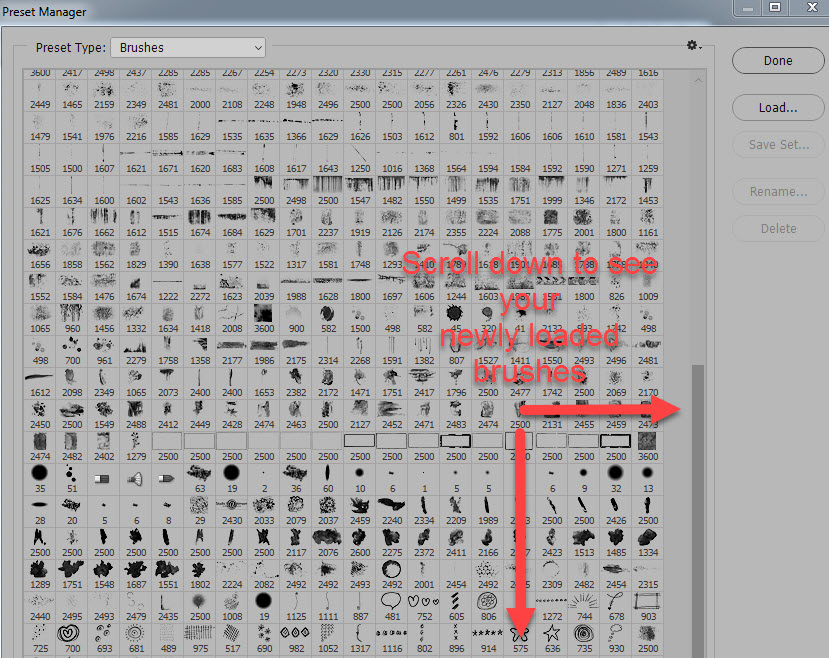Image resolution: width=829 pixels, height=658 pixels.
Task: Select the five stars brush labeled 914
Action: point(488,639)
